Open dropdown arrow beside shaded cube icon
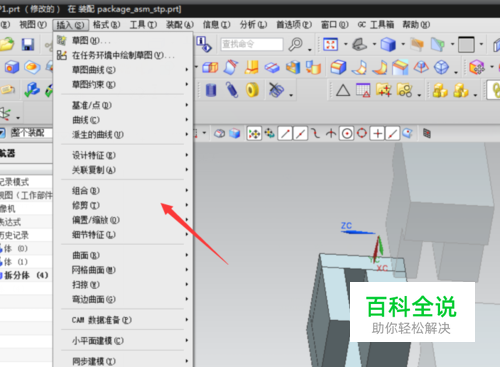The image size is (500, 367). [403, 44]
